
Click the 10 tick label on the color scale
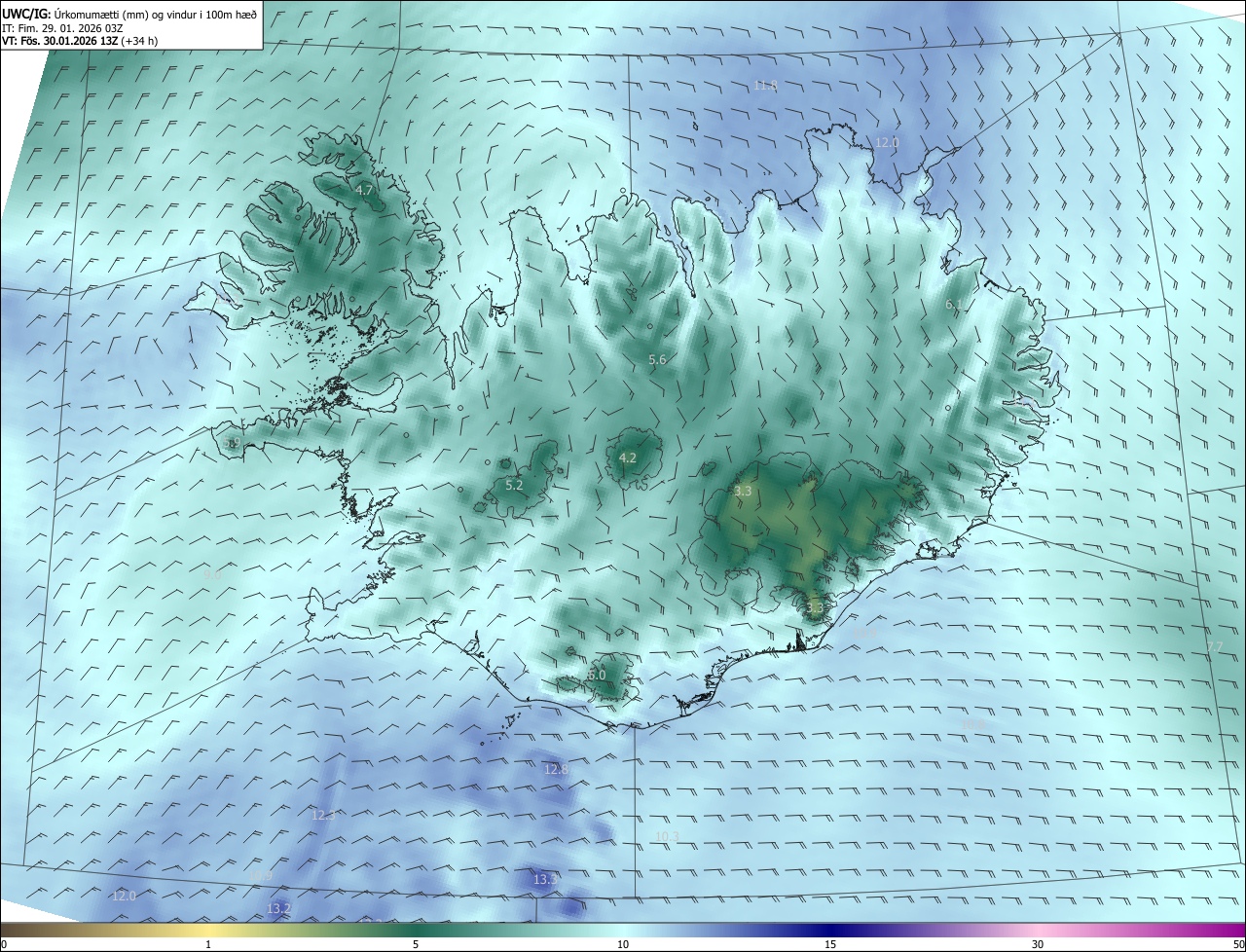click(623, 944)
